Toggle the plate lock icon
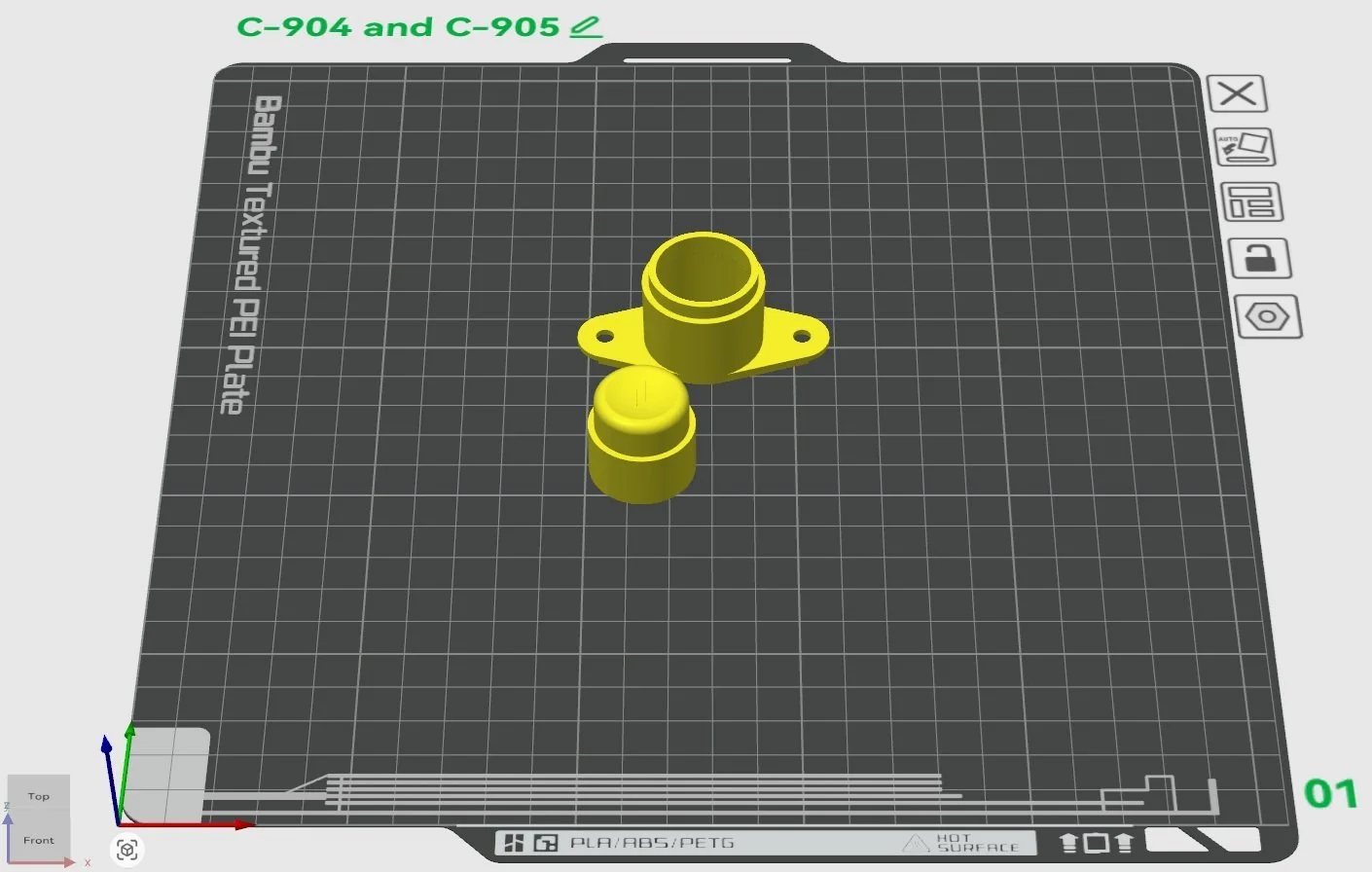This screenshot has width=1372, height=872. click(1260, 259)
